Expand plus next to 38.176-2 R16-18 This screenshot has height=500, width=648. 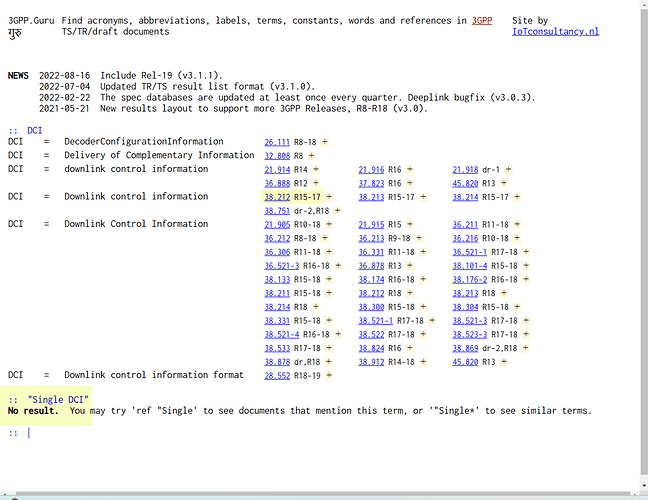coord(526,279)
